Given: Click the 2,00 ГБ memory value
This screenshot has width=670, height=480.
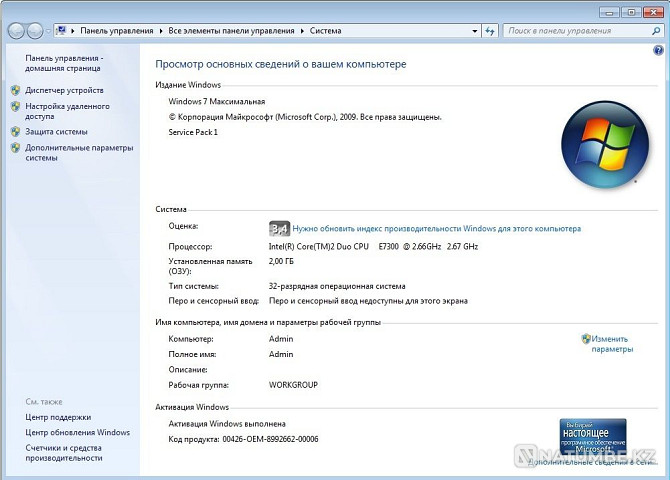Looking at the screenshot, I should point(281,261).
